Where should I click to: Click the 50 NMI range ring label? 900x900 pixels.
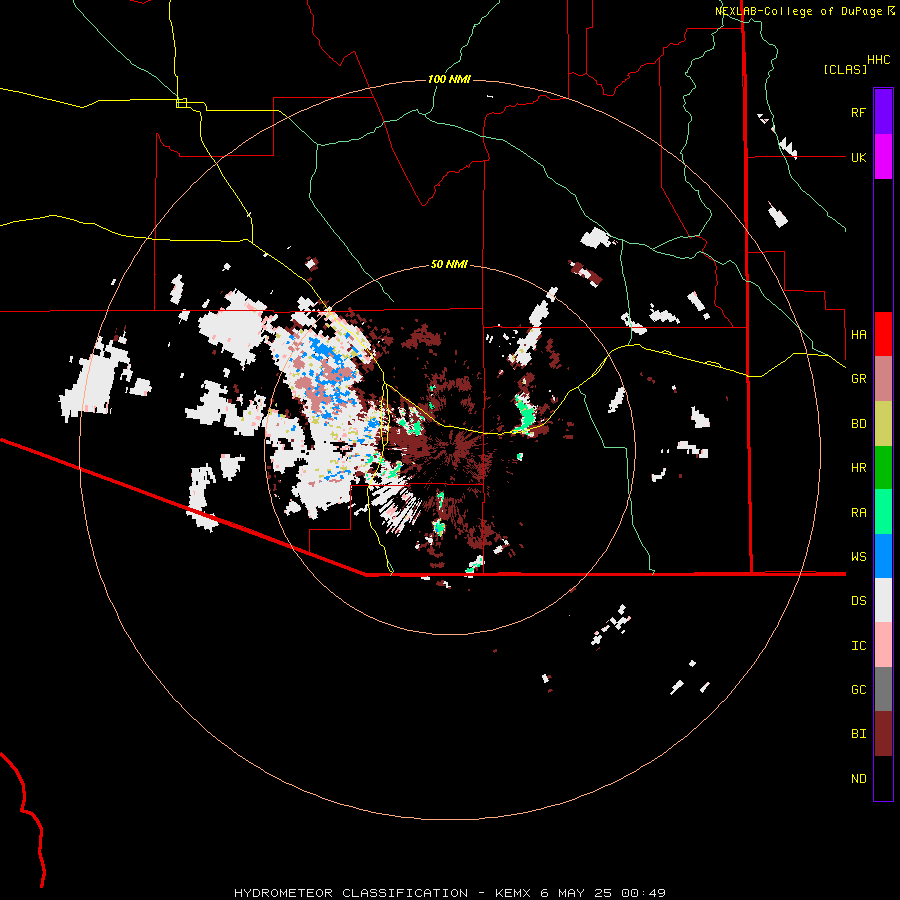click(x=449, y=264)
